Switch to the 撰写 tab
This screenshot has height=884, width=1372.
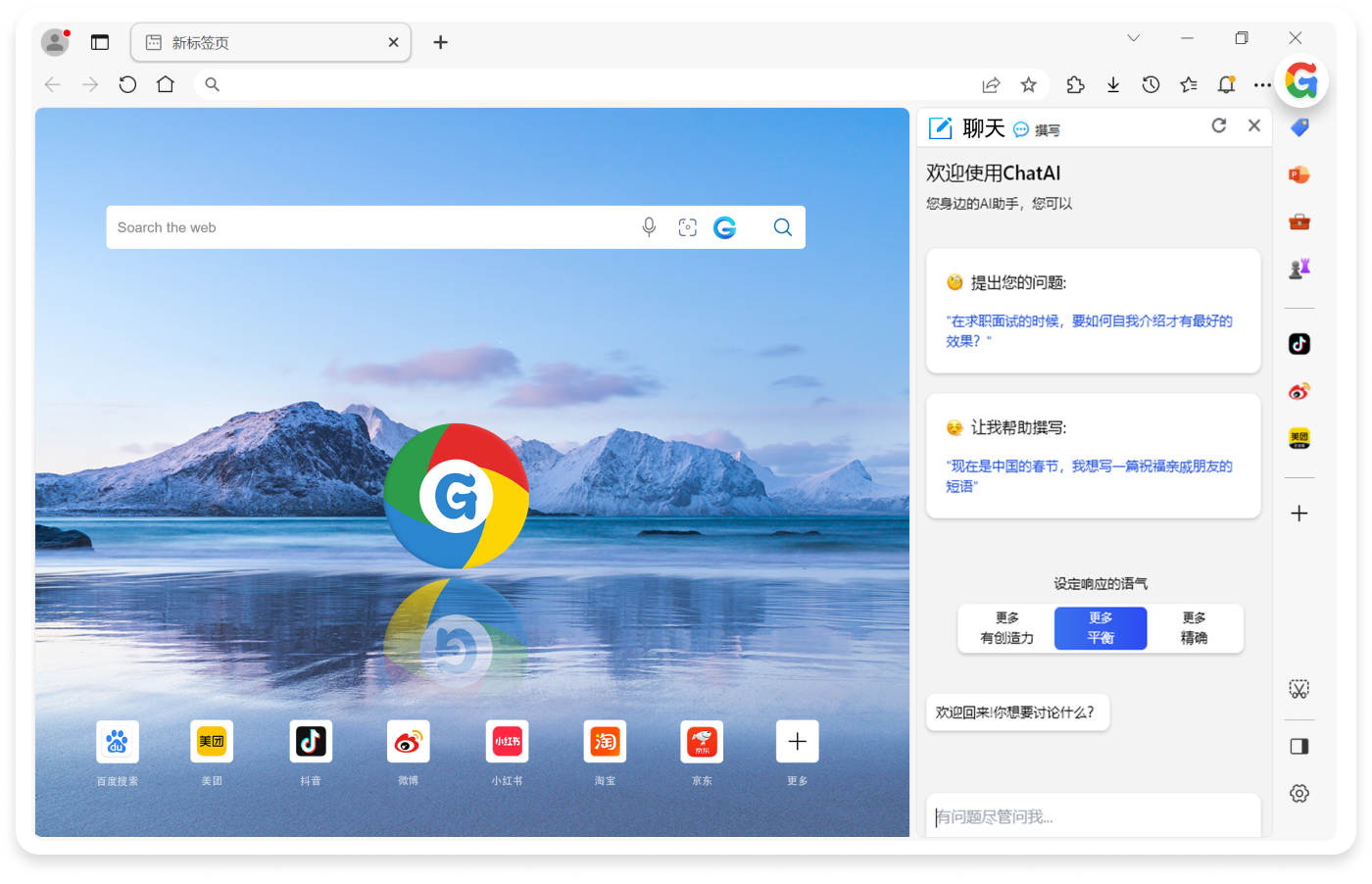(x=1038, y=129)
